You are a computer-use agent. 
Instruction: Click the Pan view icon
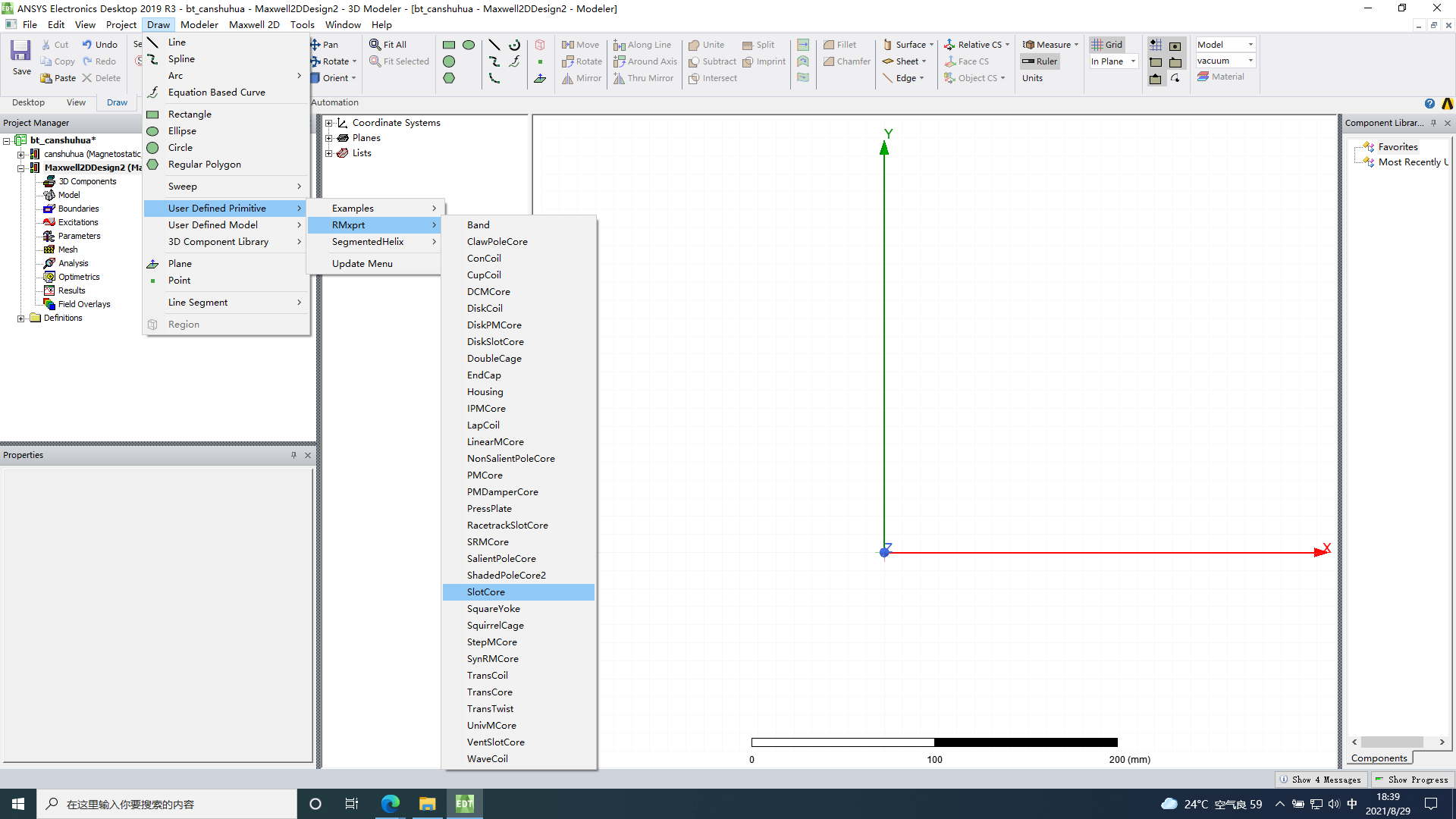315,45
